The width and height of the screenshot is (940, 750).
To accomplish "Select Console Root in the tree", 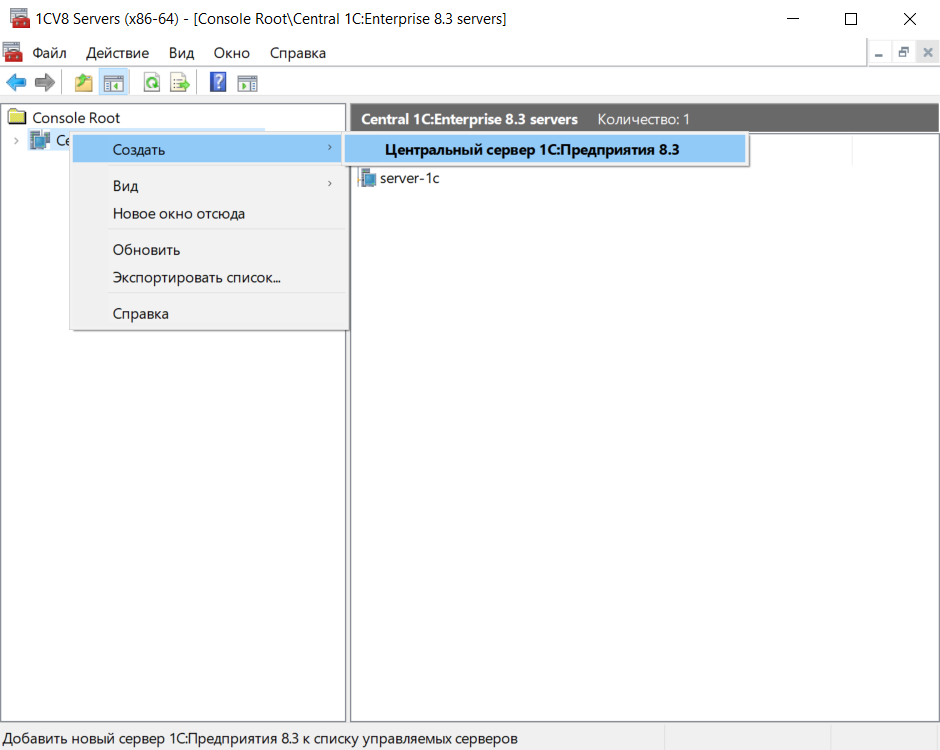I will click(x=76, y=118).
